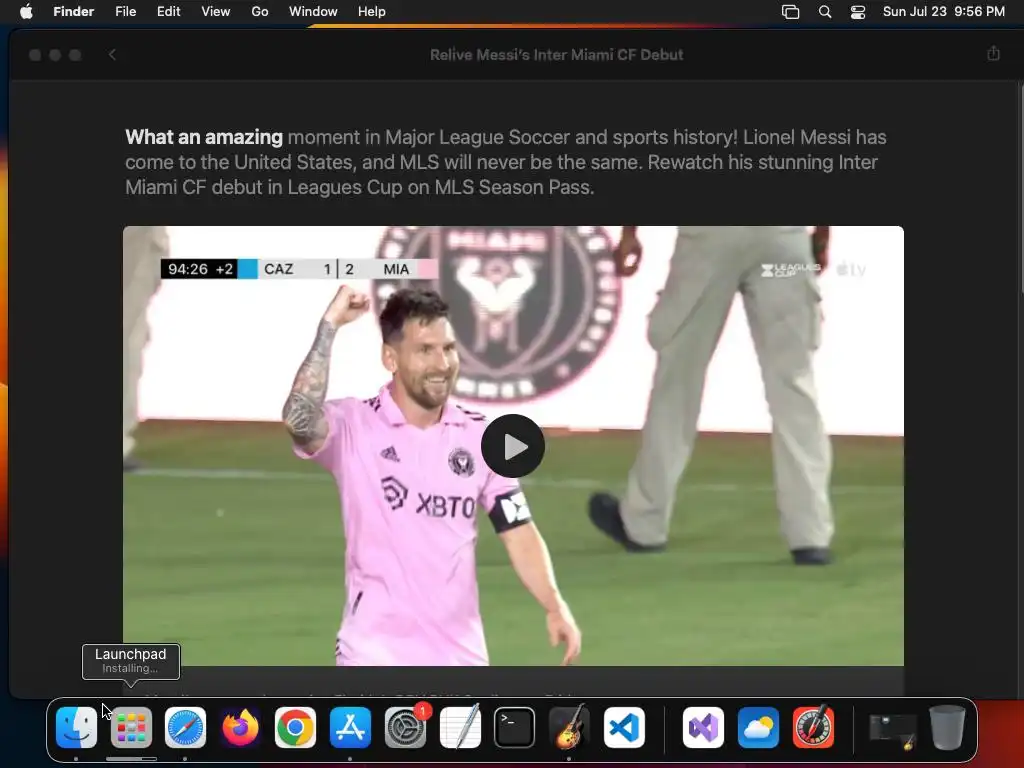Open TextEdit from the Dock
Image resolution: width=1024 pixels, height=768 pixels.
coord(460,728)
